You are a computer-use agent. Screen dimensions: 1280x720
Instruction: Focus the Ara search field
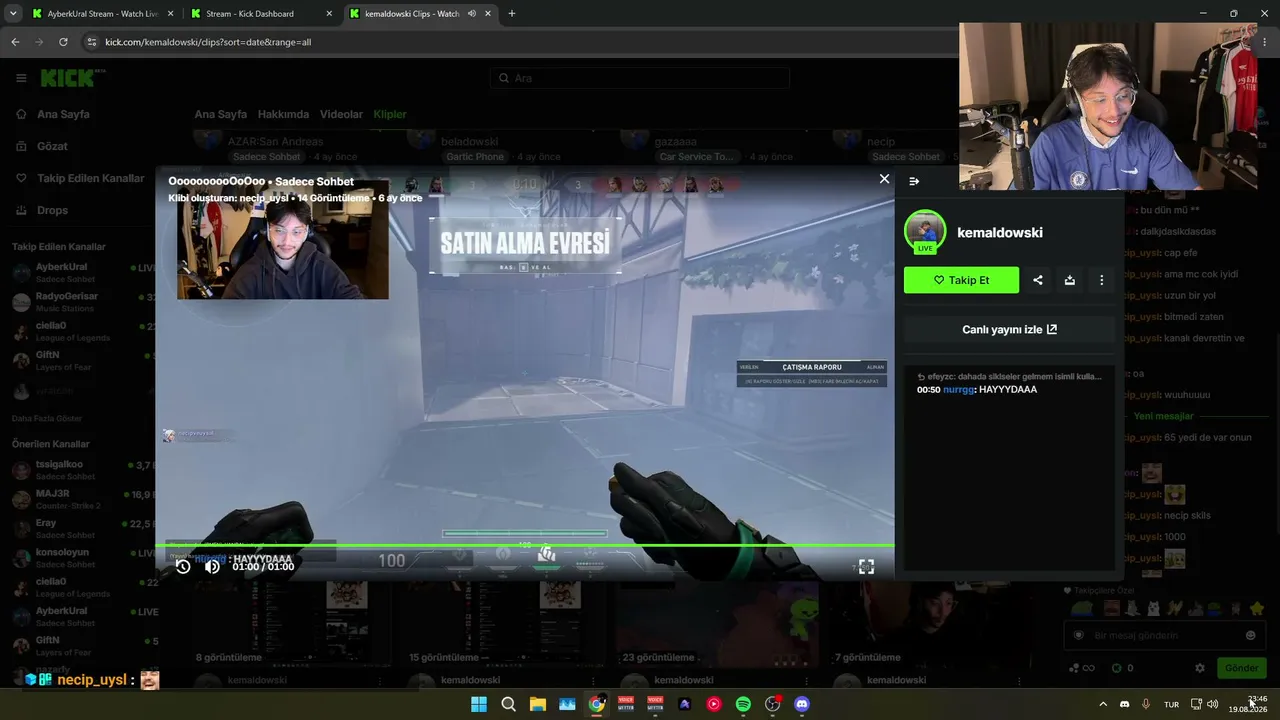[640, 78]
